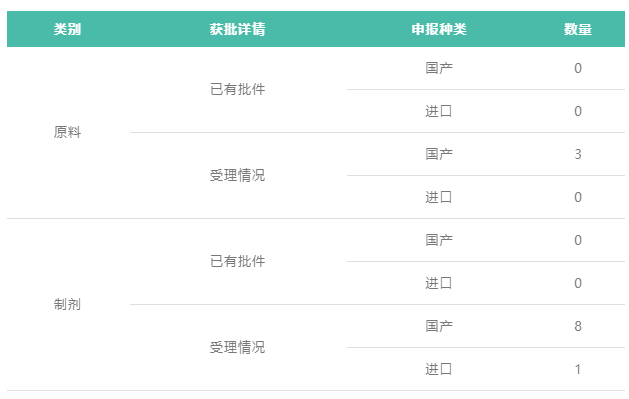Click quantity 3 for 原料 受理情况 国产
629x399 pixels.
point(578,154)
